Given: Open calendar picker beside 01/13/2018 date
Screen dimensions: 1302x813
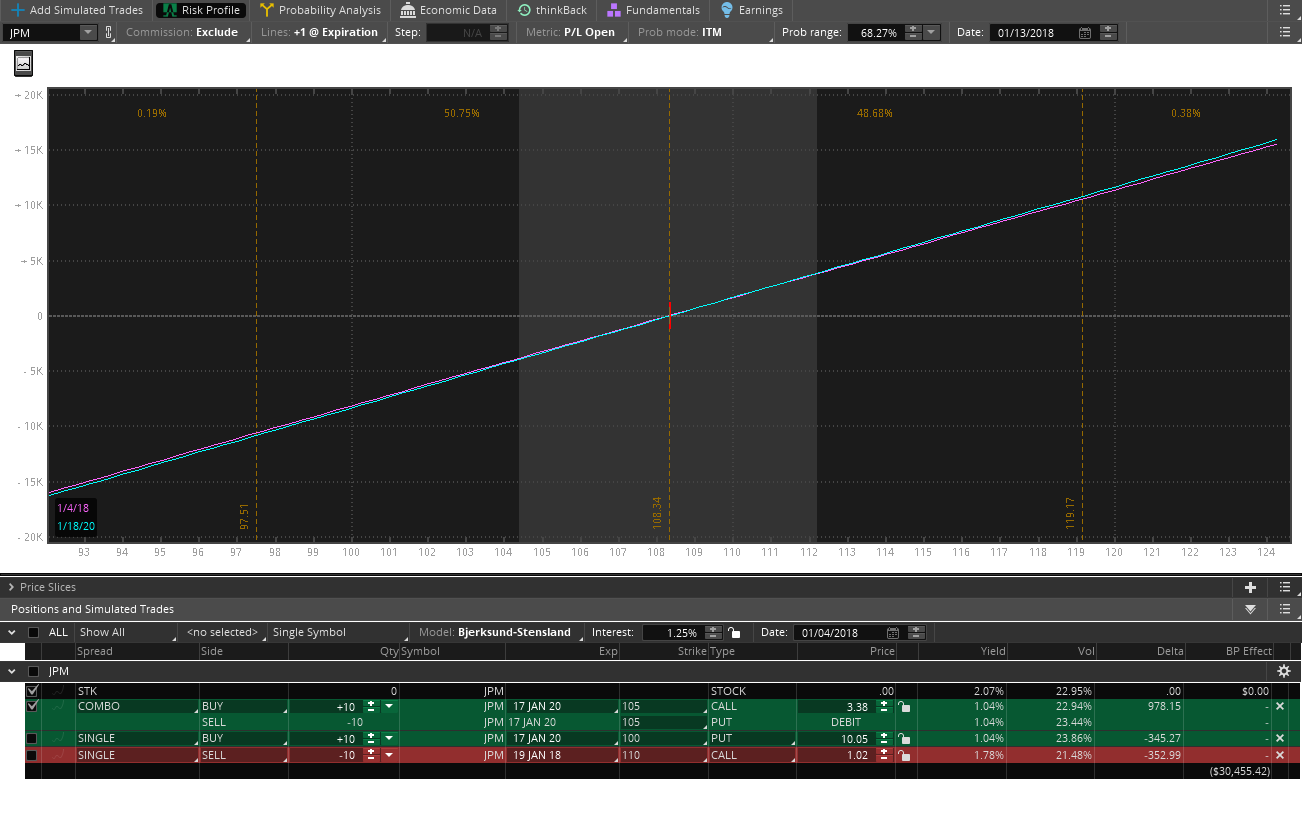Looking at the screenshot, I should click(x=1085, y=33).
